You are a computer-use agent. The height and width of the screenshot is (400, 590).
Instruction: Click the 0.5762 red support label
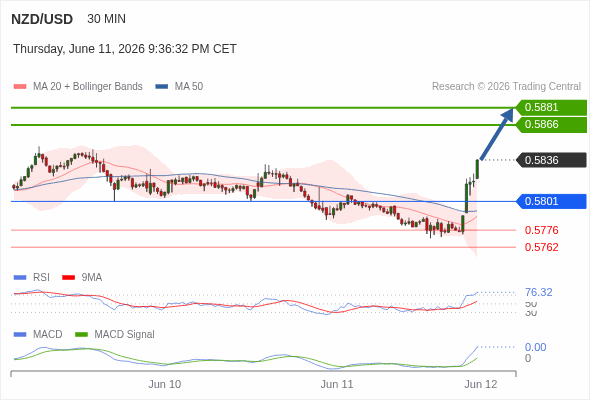(541, 247)
